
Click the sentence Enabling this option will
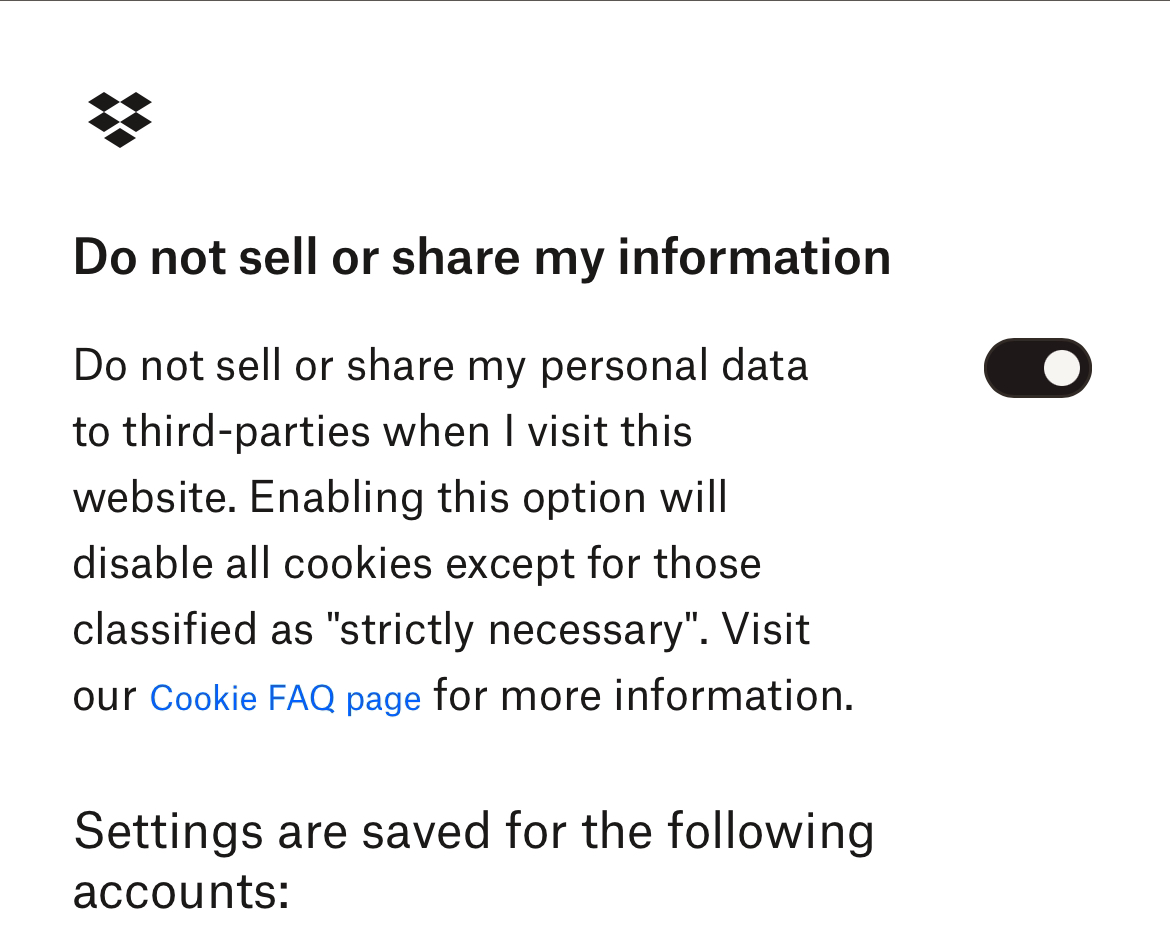[488, 498]
